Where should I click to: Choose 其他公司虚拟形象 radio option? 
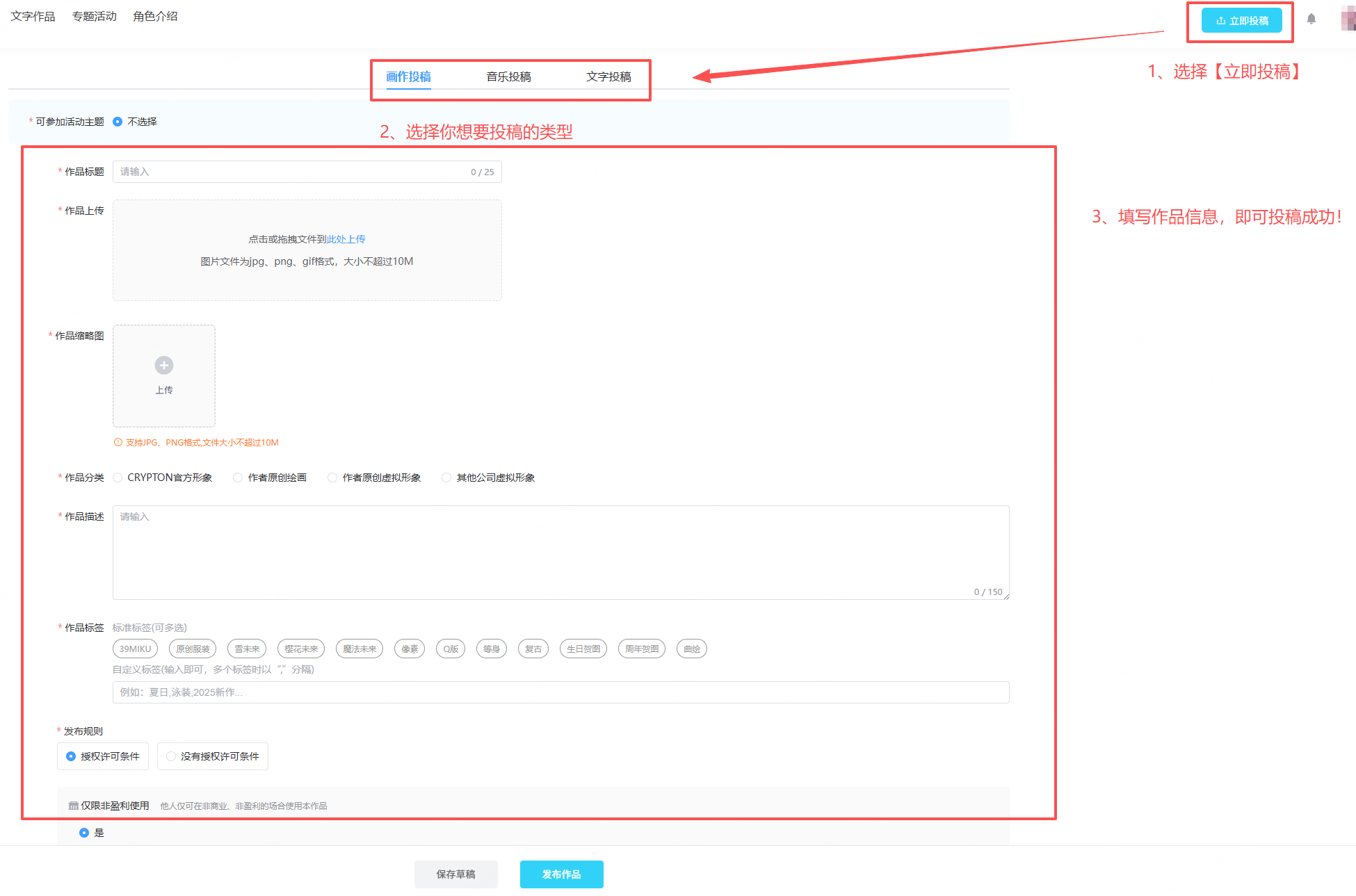(447, 478)
